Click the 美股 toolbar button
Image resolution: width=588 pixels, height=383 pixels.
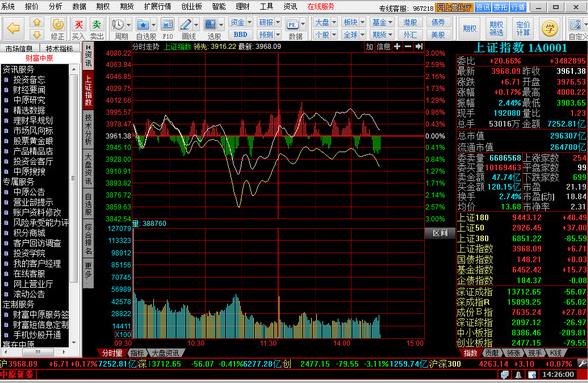pyautogui.click(x=438, y=35)
